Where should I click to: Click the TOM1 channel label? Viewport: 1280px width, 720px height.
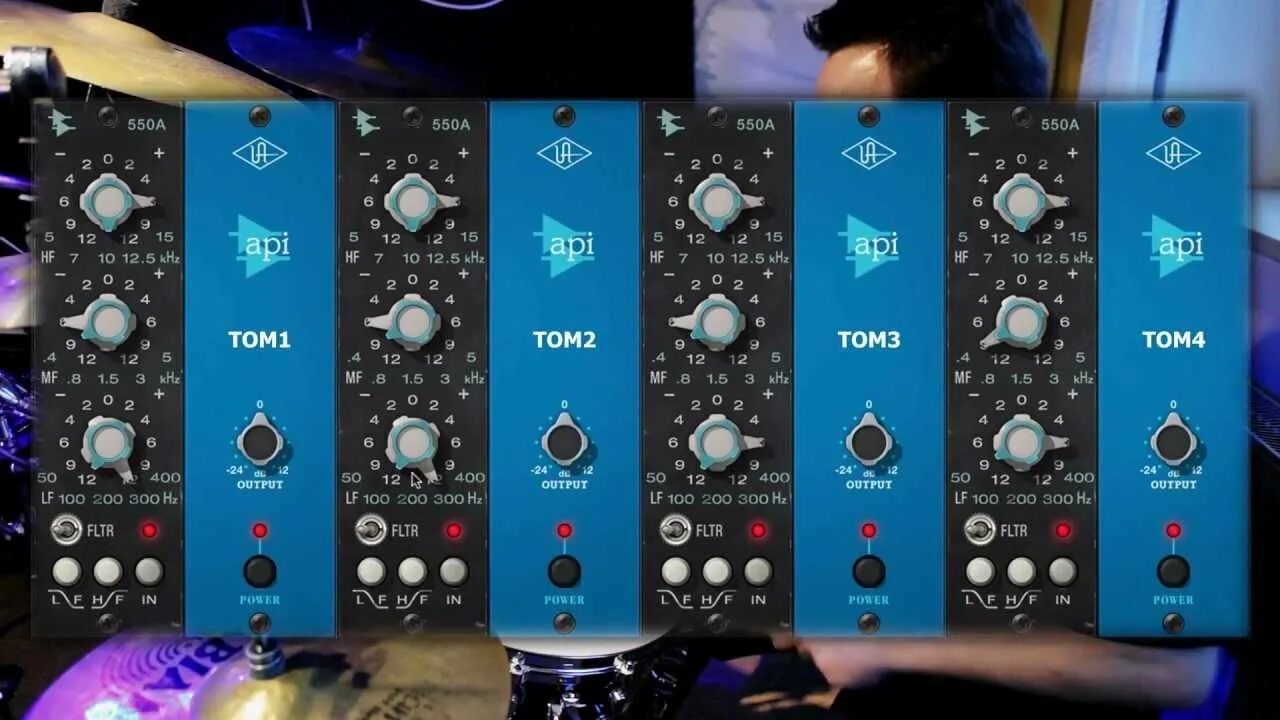(260, 340)
